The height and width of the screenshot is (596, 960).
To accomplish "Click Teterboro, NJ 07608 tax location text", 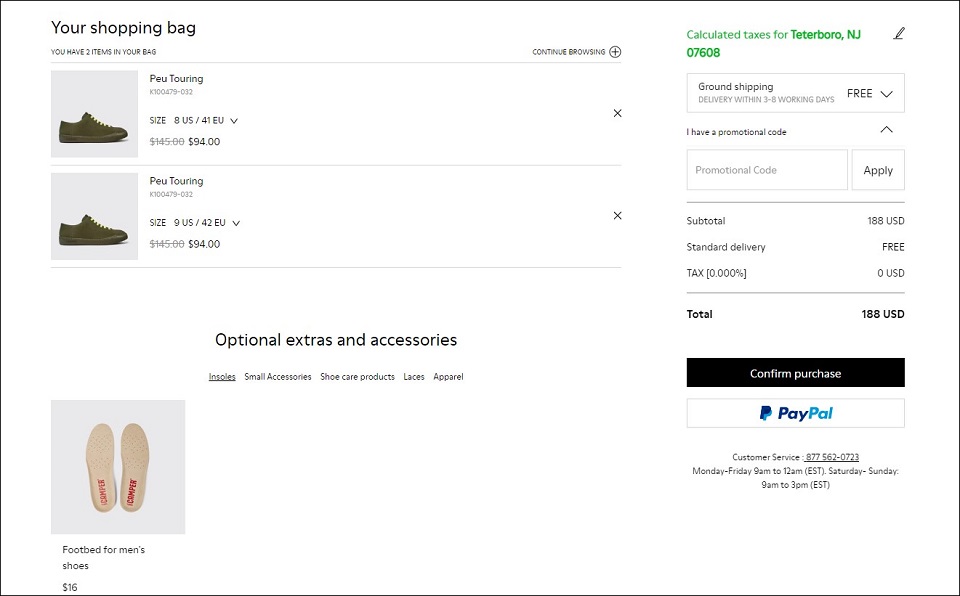I will pos(773,43).
